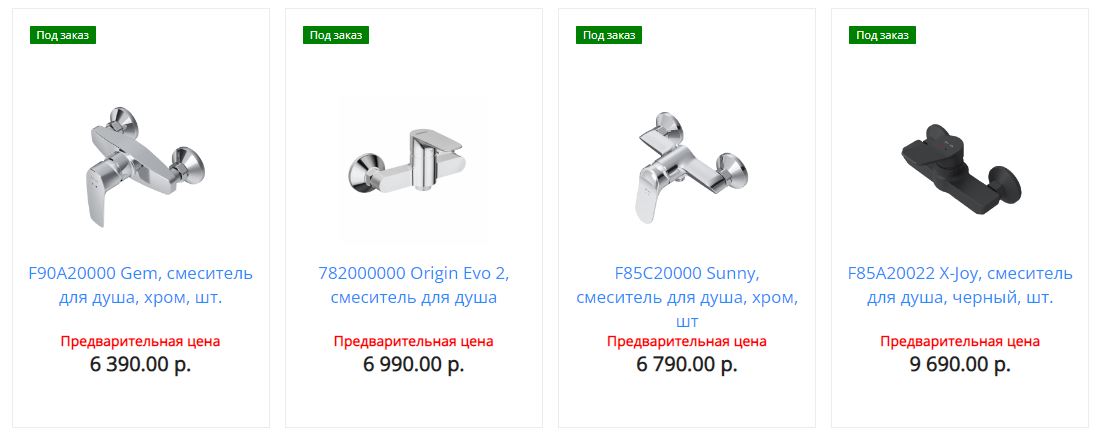Click 'Предварительная цена' label under Origin Evo 2
This screenshot has height=440, width=1102.
click(413, 342)
